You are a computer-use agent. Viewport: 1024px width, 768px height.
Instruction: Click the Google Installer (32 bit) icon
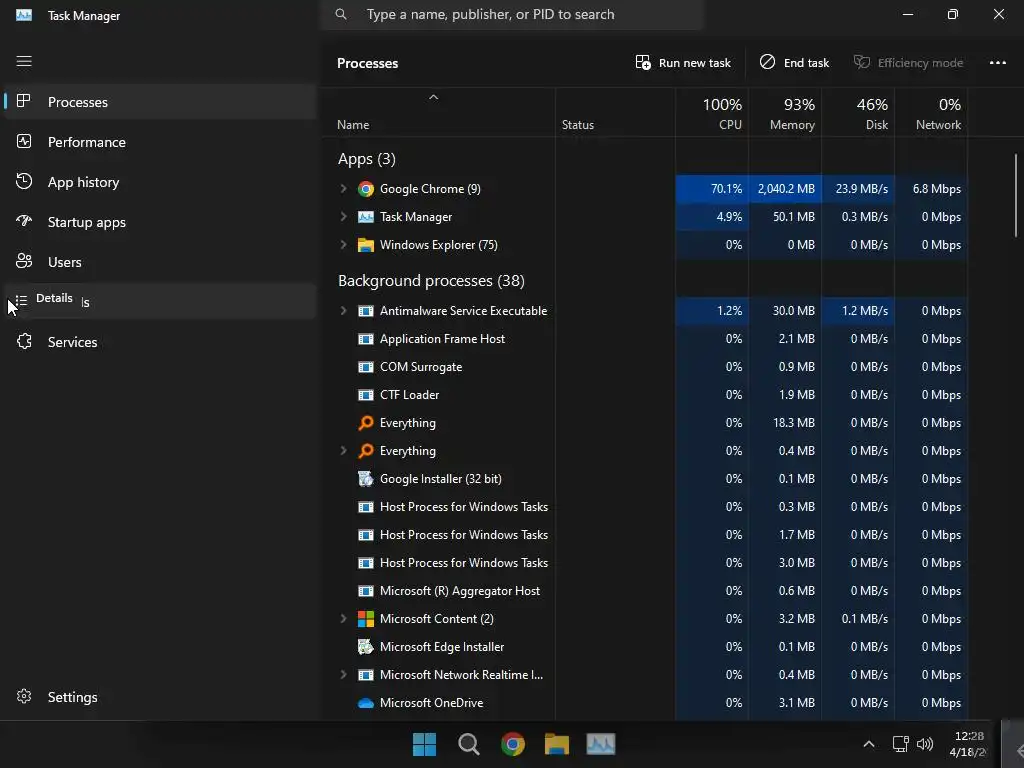366,479
